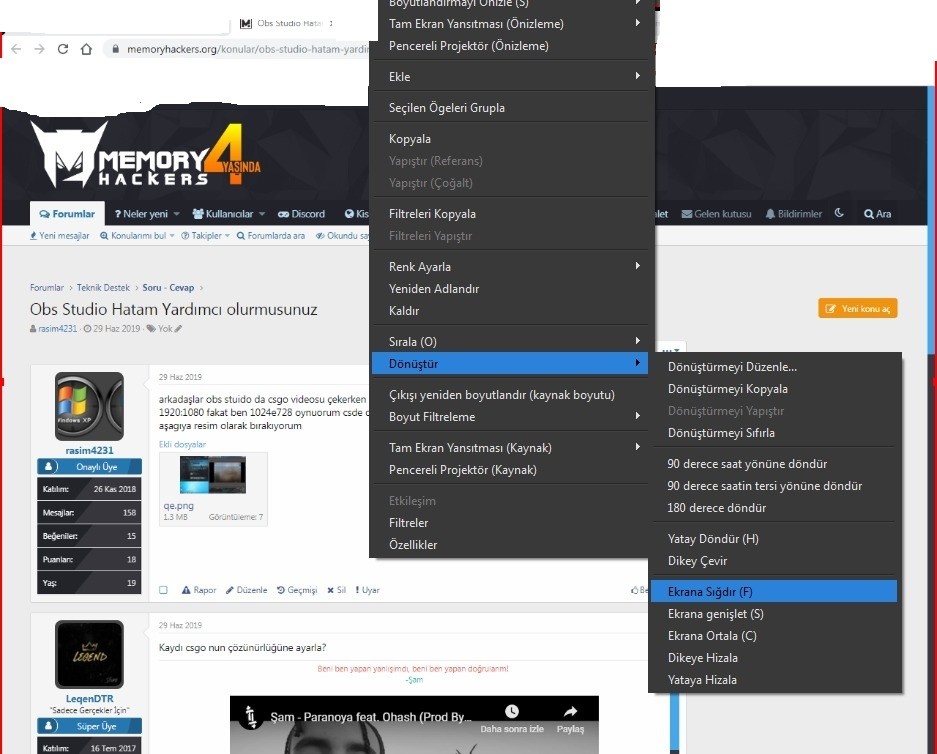
Task: Open Gelen kutusu inbox
Action: click(x=716, y=214)
